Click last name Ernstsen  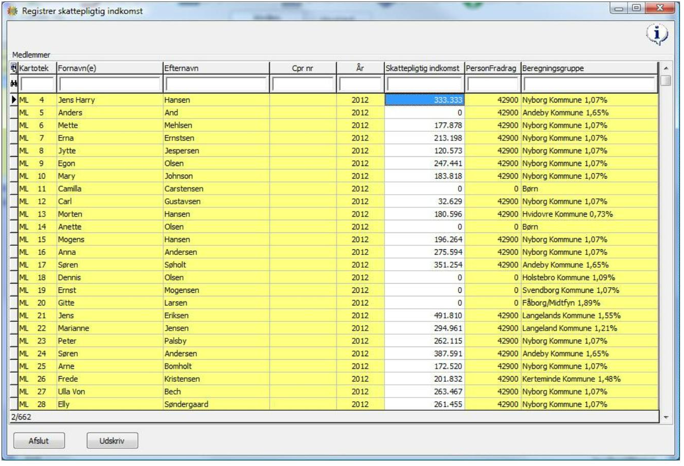[179, 138]
